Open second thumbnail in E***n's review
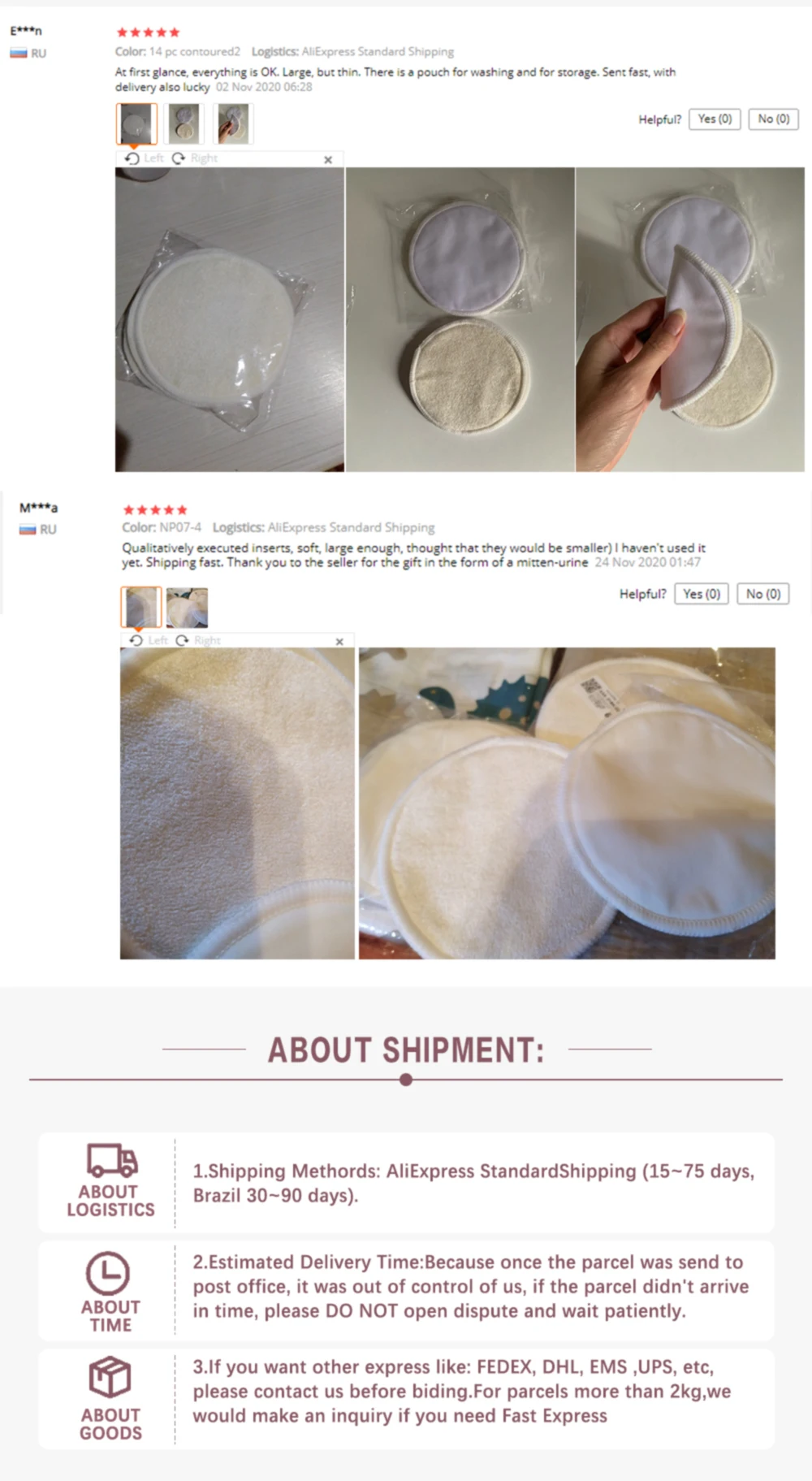This screenshot has height=1481, width=812. point(185,123)
